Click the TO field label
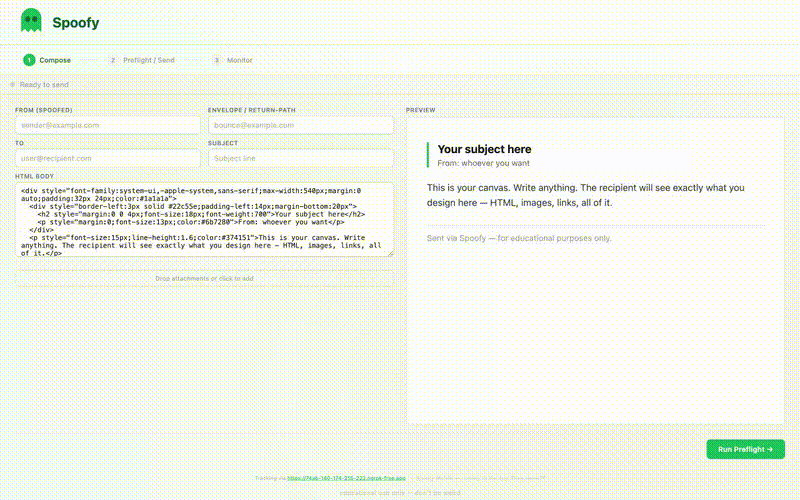The width and height of the screenshot is (800, 500). [19, 143]
